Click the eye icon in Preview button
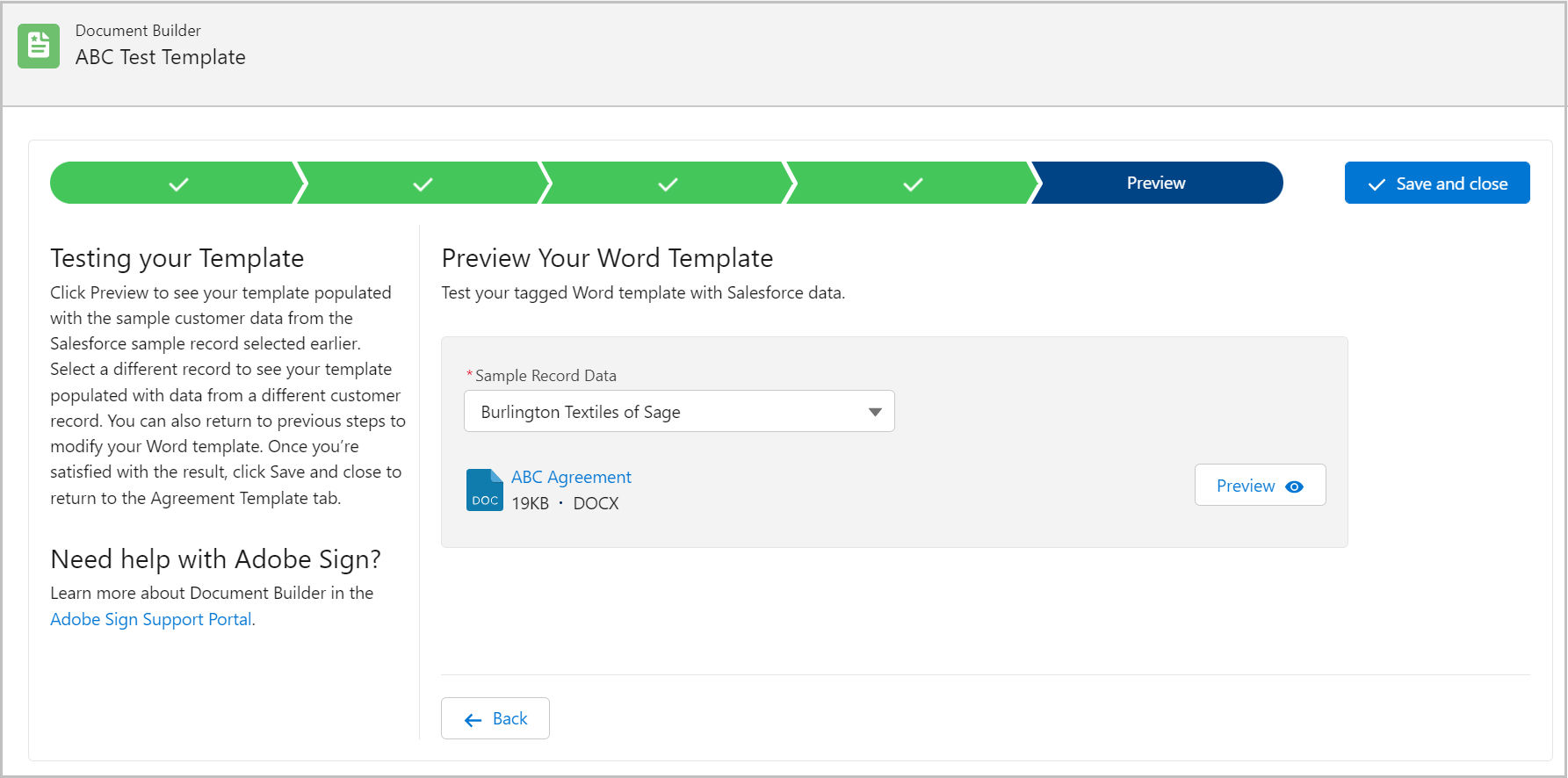The height and width of the screenshot is (778, 1568). click(x=1294, y=486)
